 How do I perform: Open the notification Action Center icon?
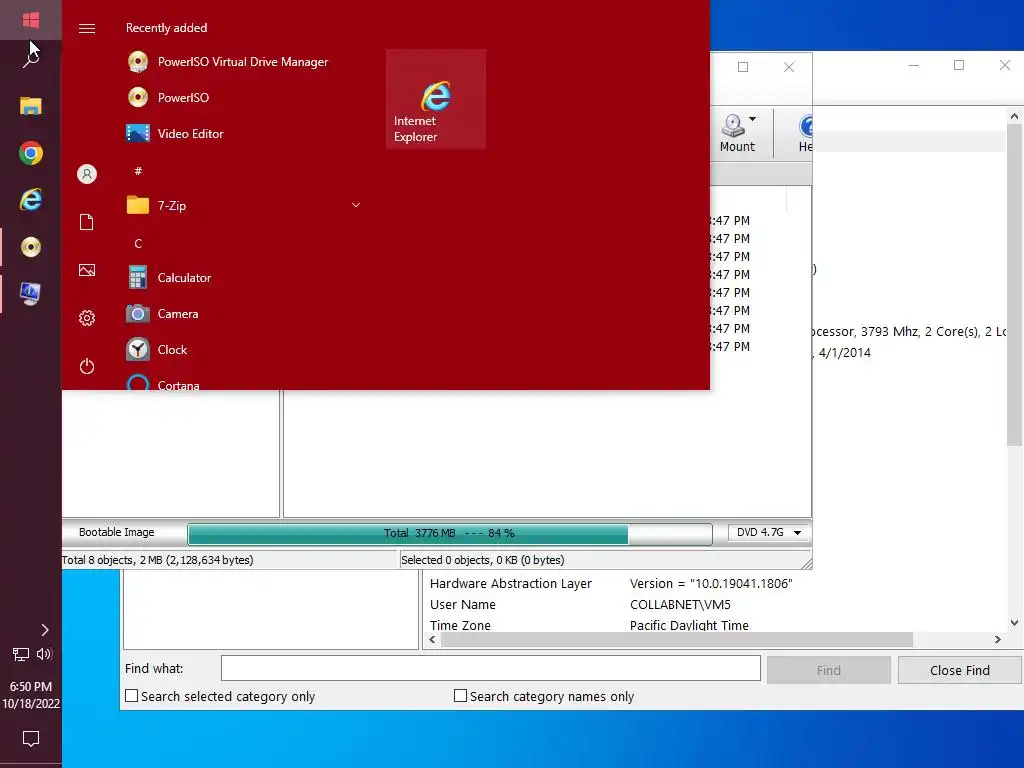pos(31,739)
